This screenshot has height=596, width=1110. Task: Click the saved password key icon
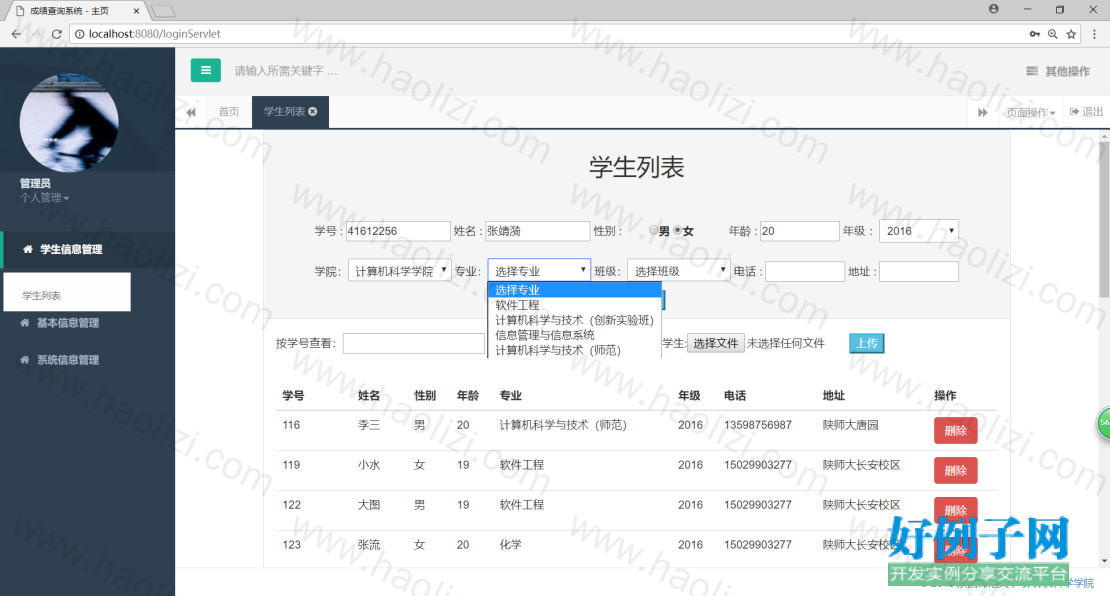point(1034,34)
